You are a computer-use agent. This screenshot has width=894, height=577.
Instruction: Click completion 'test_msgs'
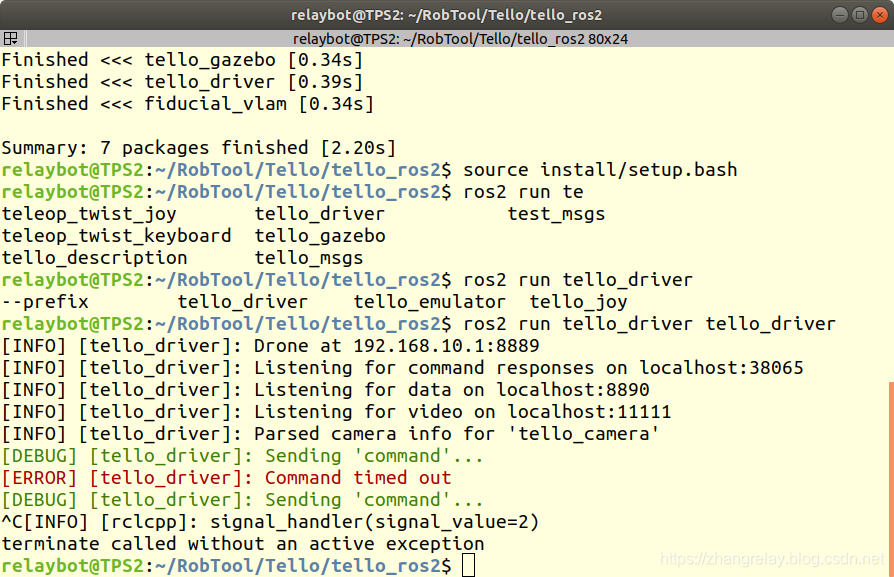point(556,214)
